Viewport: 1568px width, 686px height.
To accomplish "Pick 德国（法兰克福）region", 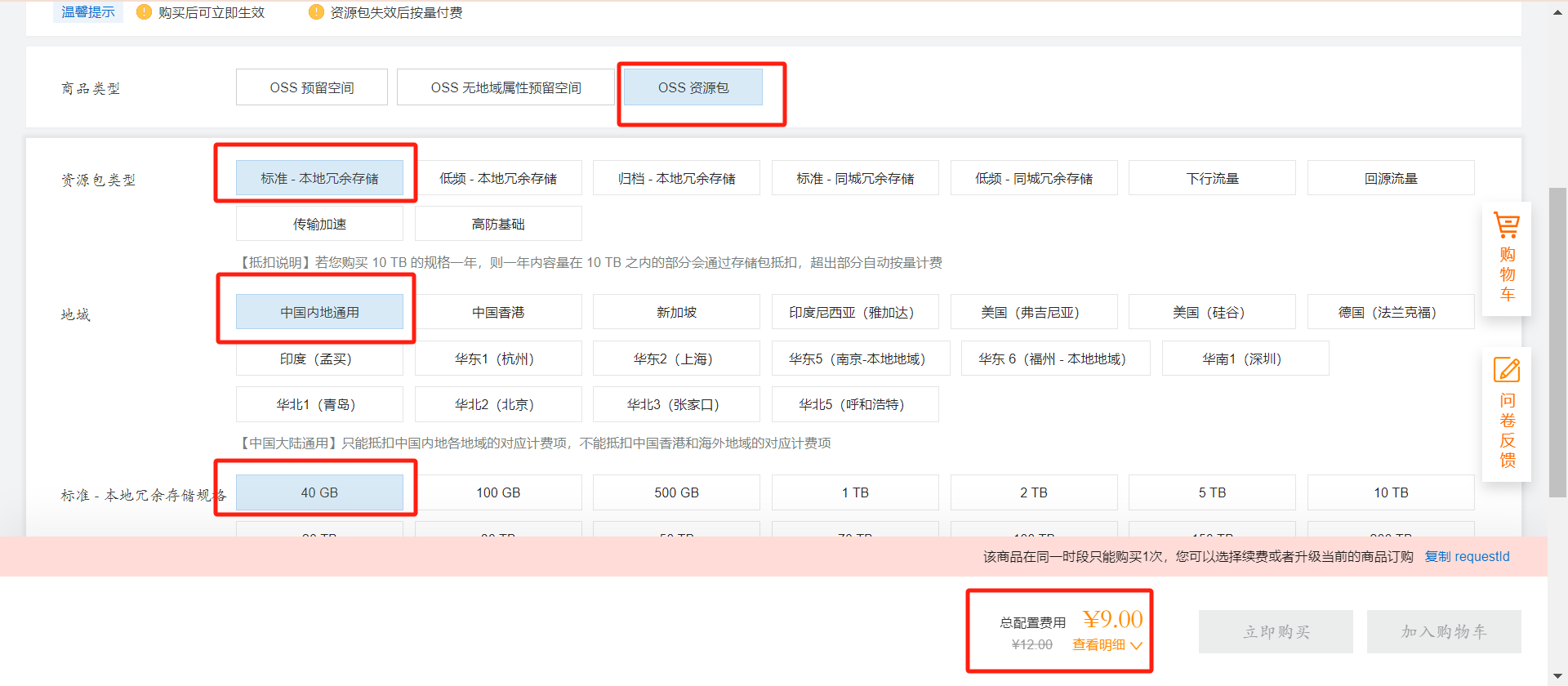I will [1391, 312].
